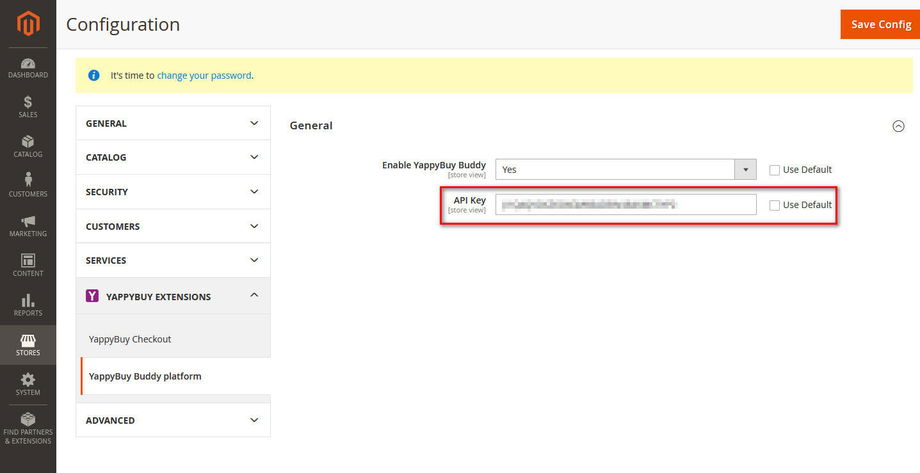Follow the change your password link
The height and width of the screenshot is (473, 920).
pos(204,75)
